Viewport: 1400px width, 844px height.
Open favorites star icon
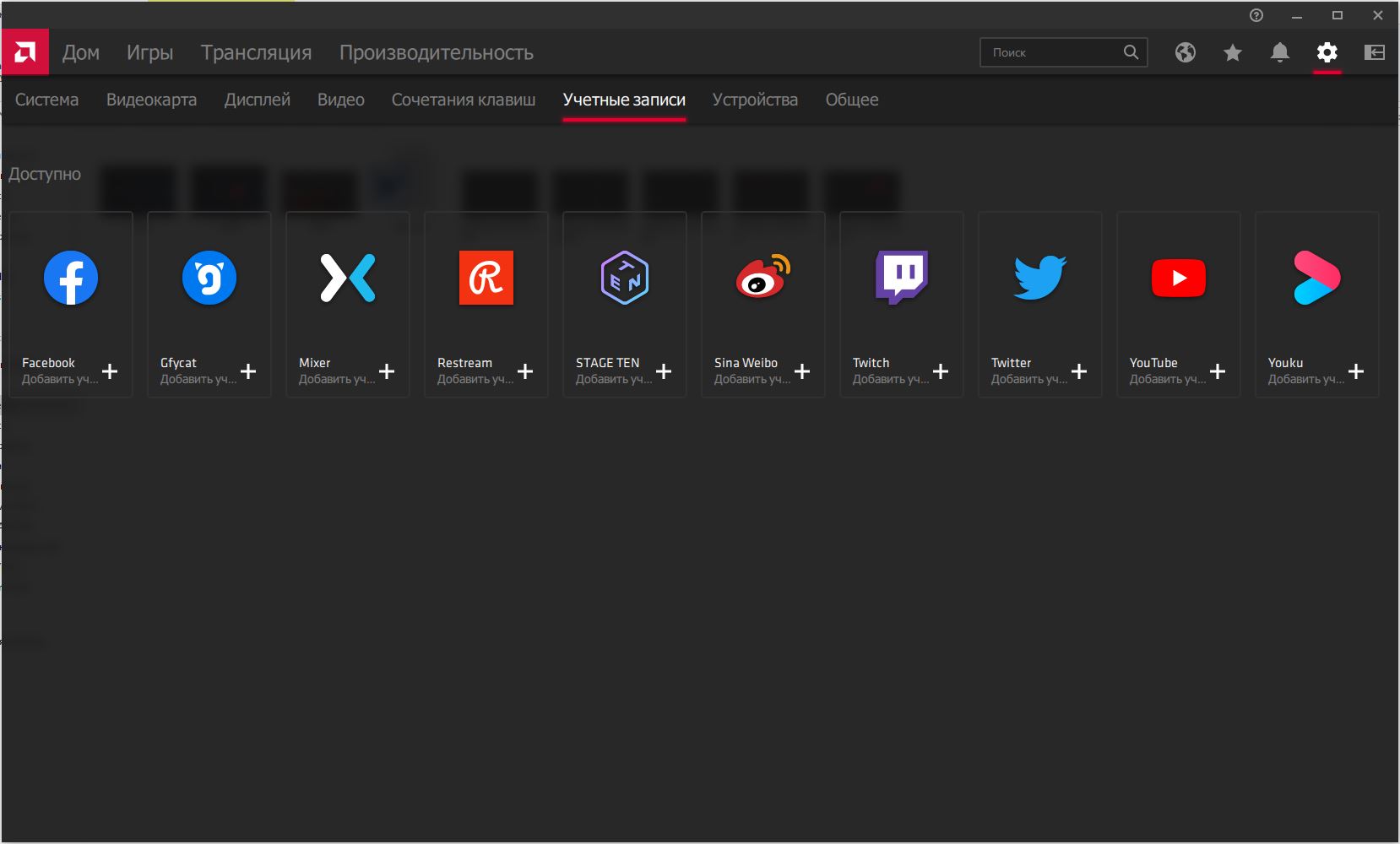point(1233,52)
